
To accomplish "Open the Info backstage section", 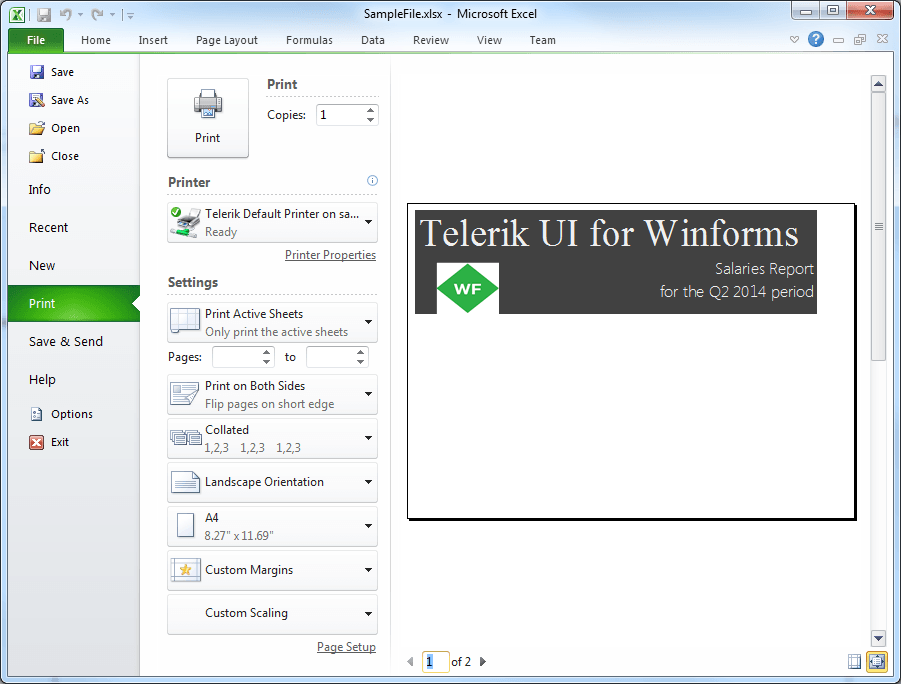I will click(x=40, y=190).
